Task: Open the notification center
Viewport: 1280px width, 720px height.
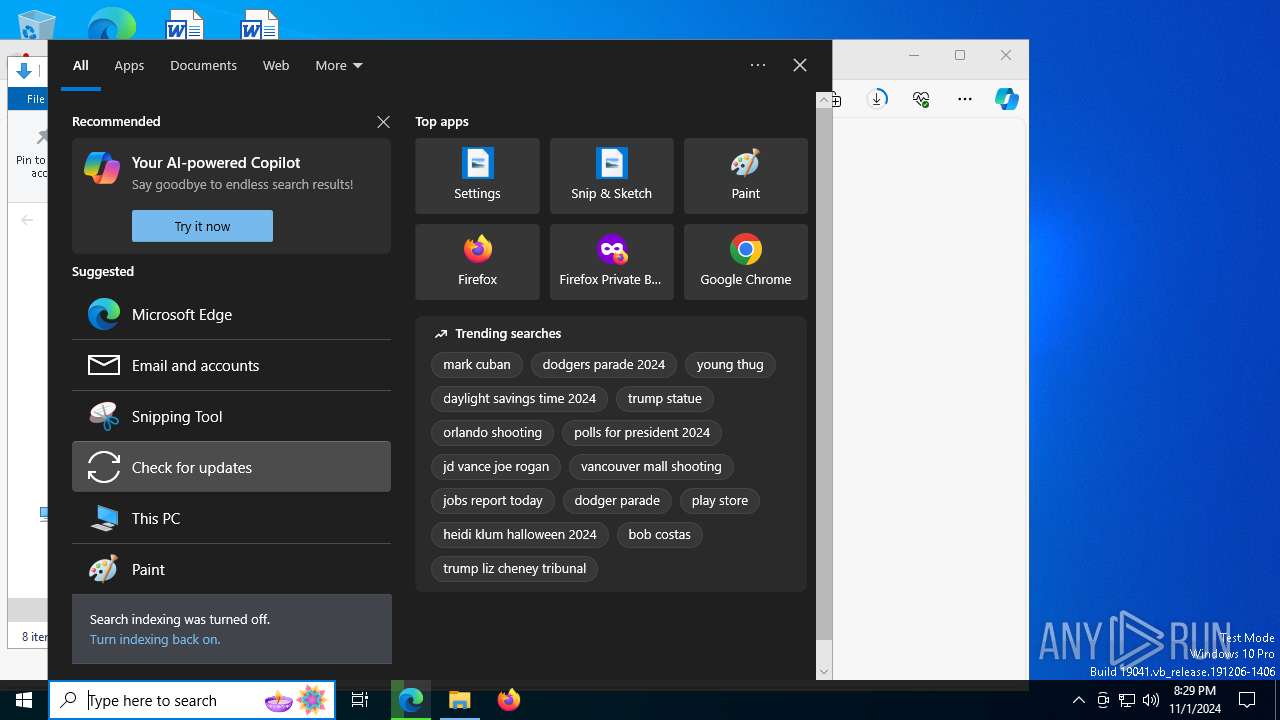Action: [x=1247, y=700]
